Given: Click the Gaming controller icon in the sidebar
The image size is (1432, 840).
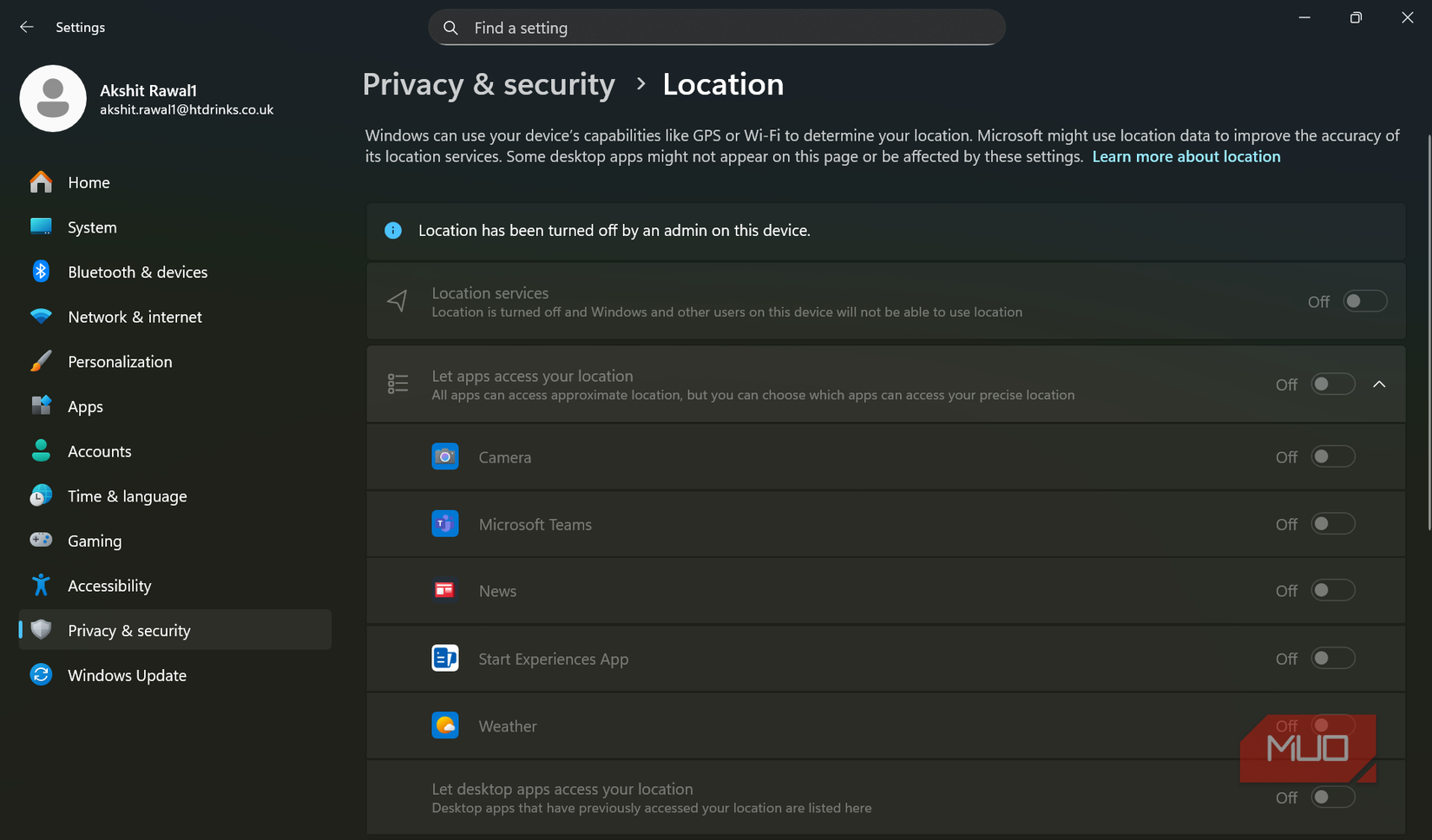Looking at the screenshot, I should (41, 540).
